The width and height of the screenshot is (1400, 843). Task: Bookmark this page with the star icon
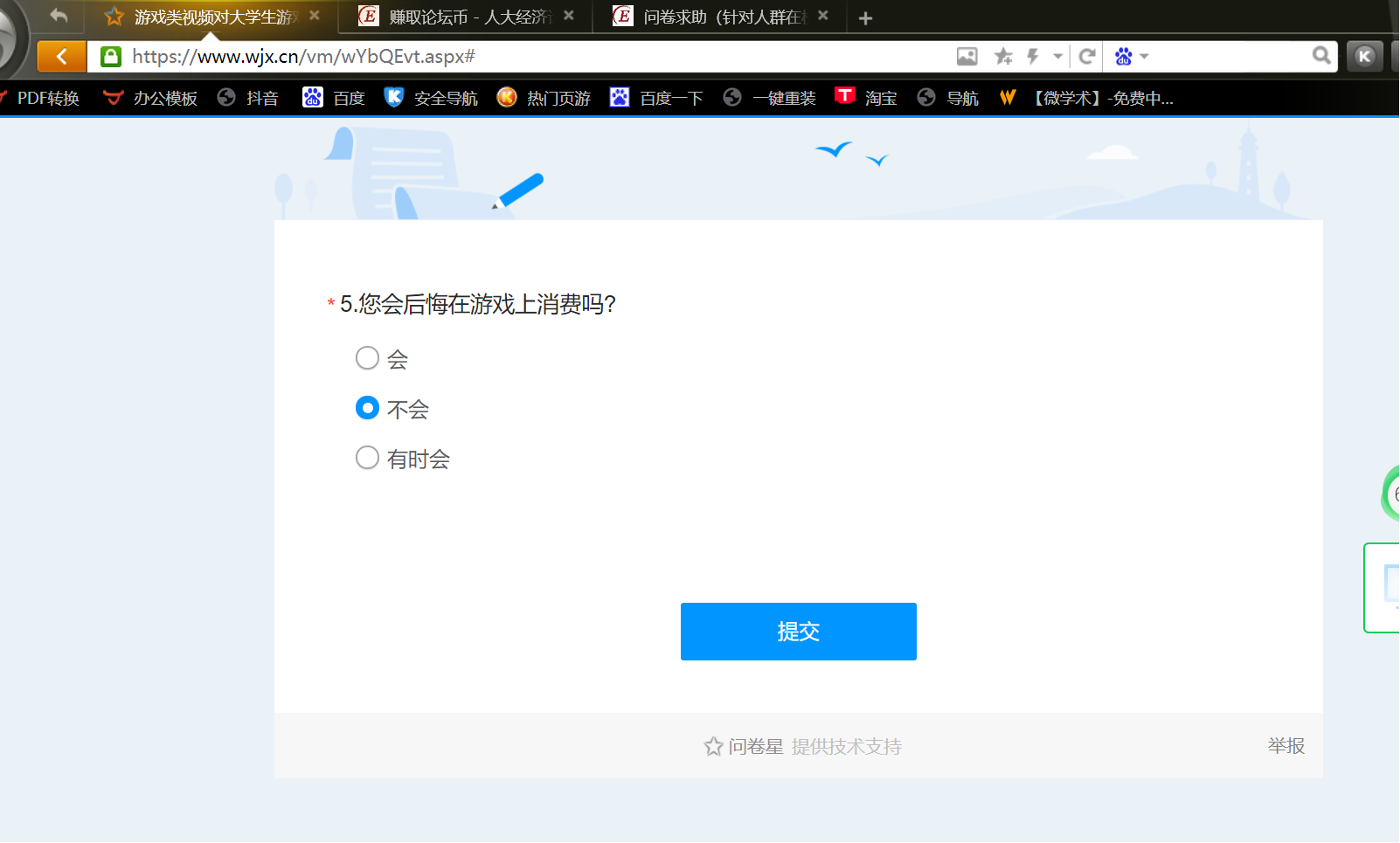(1003, 57)
